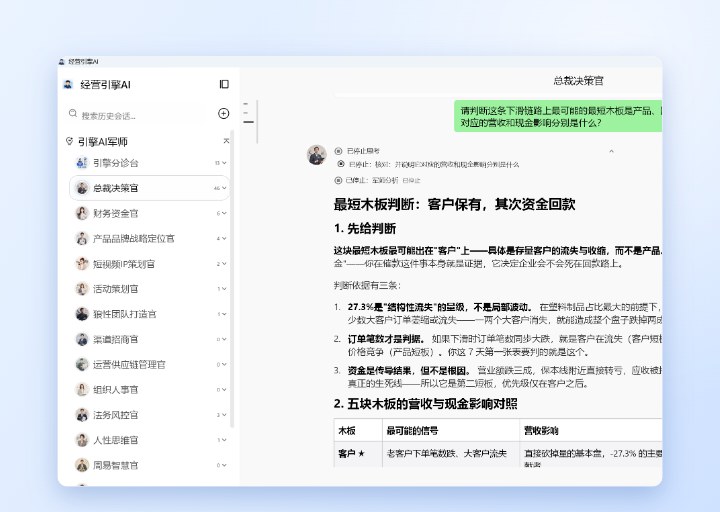The width and height of the screenshot is (720, 512).
Task: Click the 经营引擎AI logo avatar
Action: point(68,84)
